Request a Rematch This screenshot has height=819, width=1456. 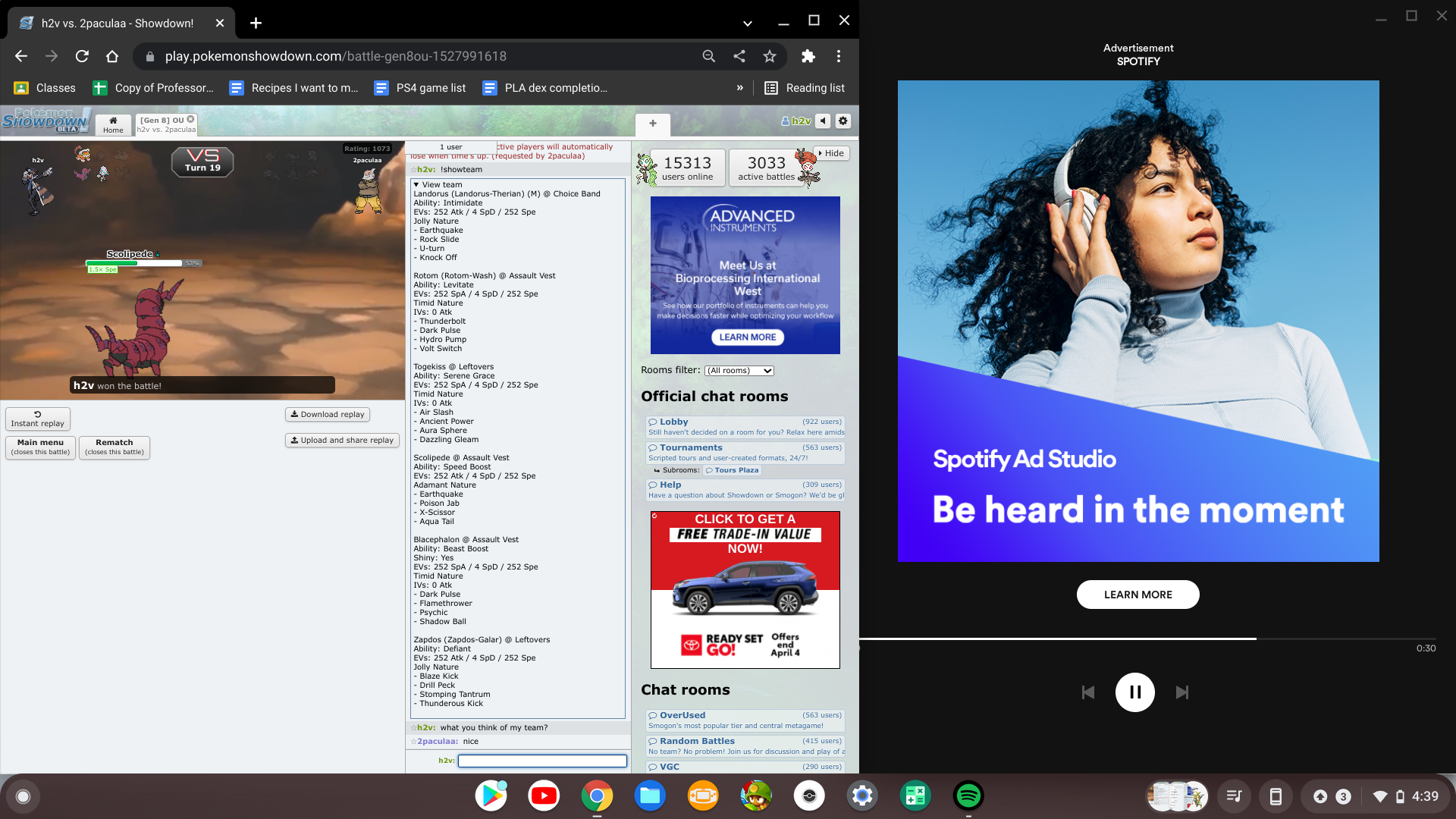click(115, 447)
